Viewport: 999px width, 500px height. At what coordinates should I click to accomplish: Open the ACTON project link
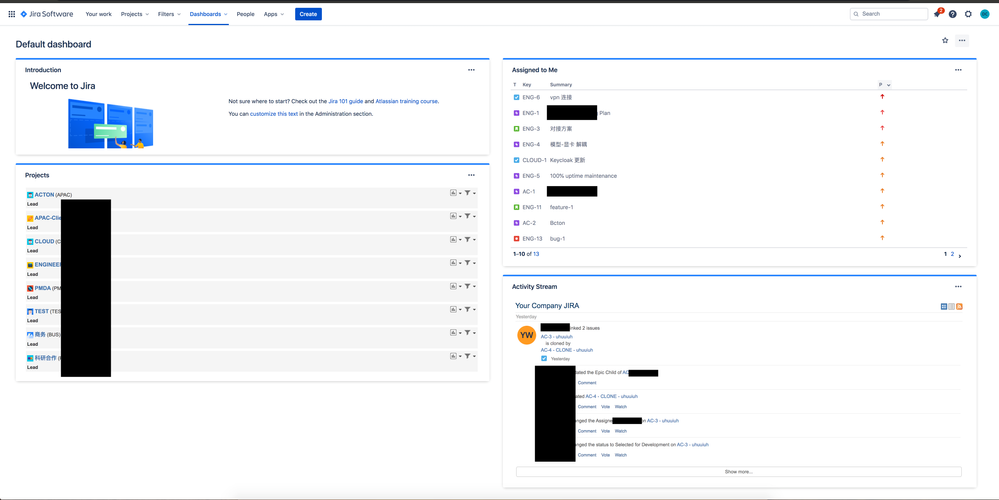point(45,195)
